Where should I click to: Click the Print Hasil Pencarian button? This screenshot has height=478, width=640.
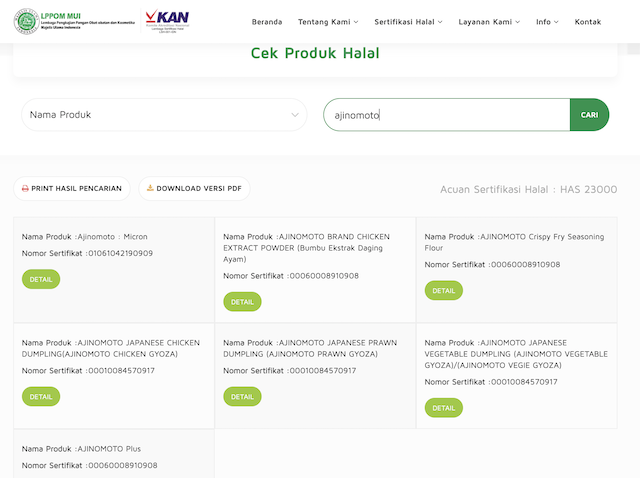click(x=72, y=188)
